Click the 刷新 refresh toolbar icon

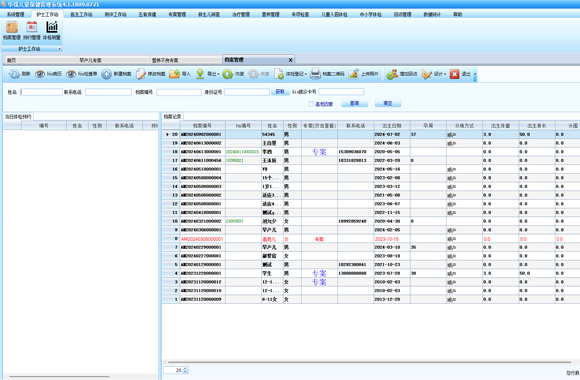click(x=14, y=74)
